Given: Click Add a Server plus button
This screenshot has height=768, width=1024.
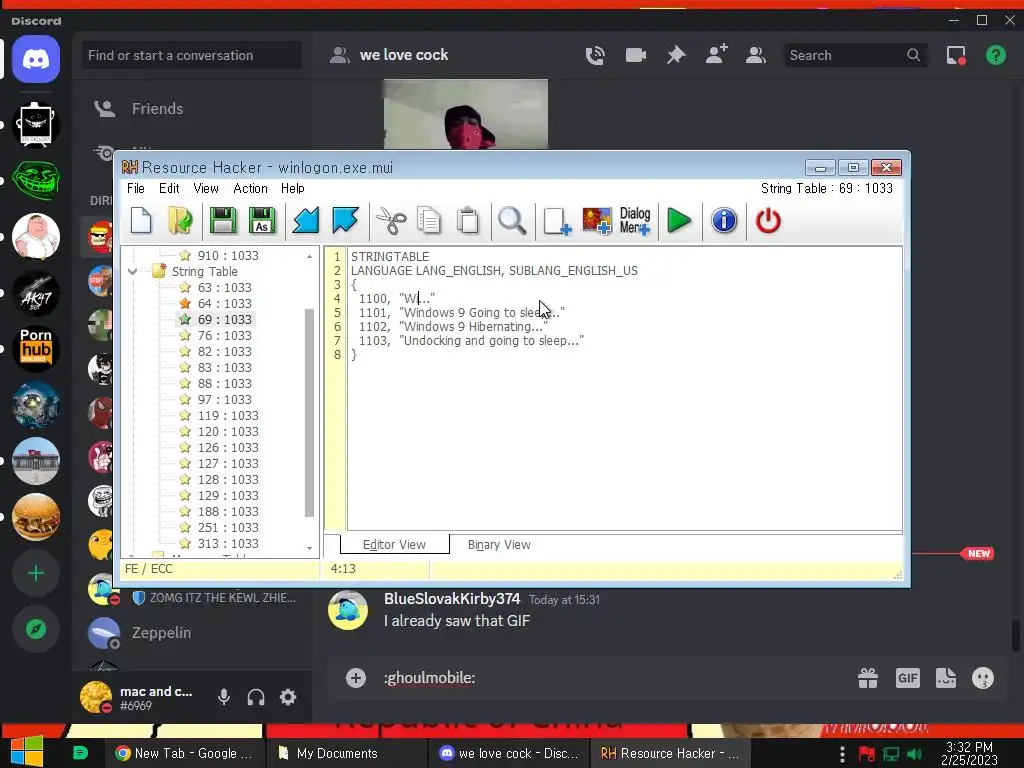Looking at the screenshot, I should coord(36,573).
